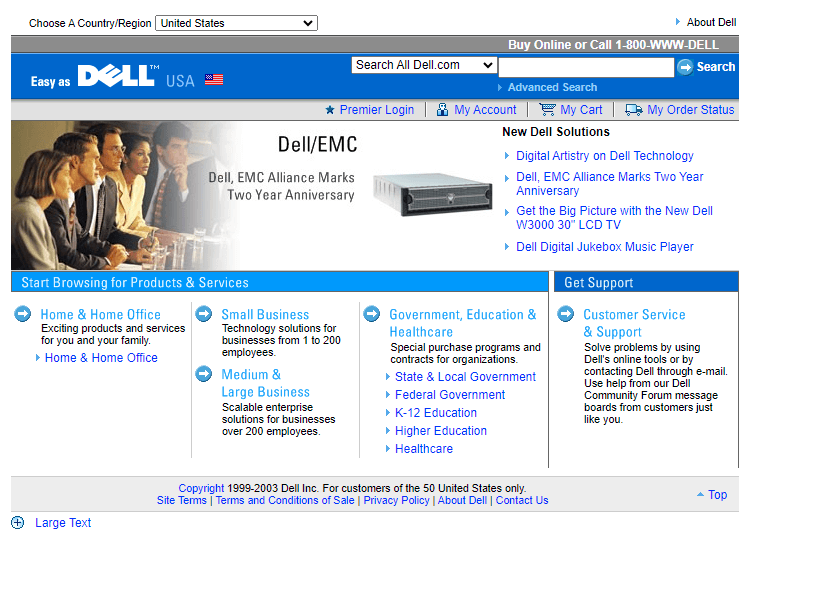Open Government, Education & Healthcare heading link
Screen dimensions: 830x600
(x=463, y=323)
